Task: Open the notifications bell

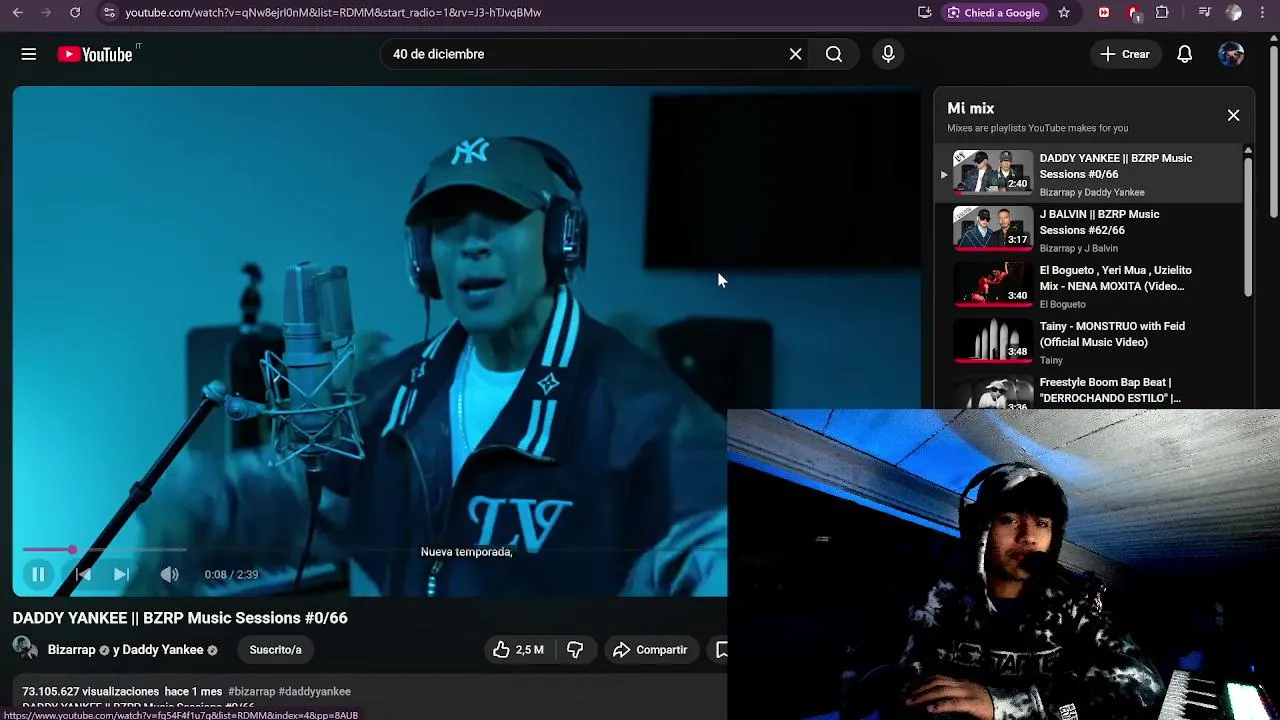Action: click(x=1184, y=54)
